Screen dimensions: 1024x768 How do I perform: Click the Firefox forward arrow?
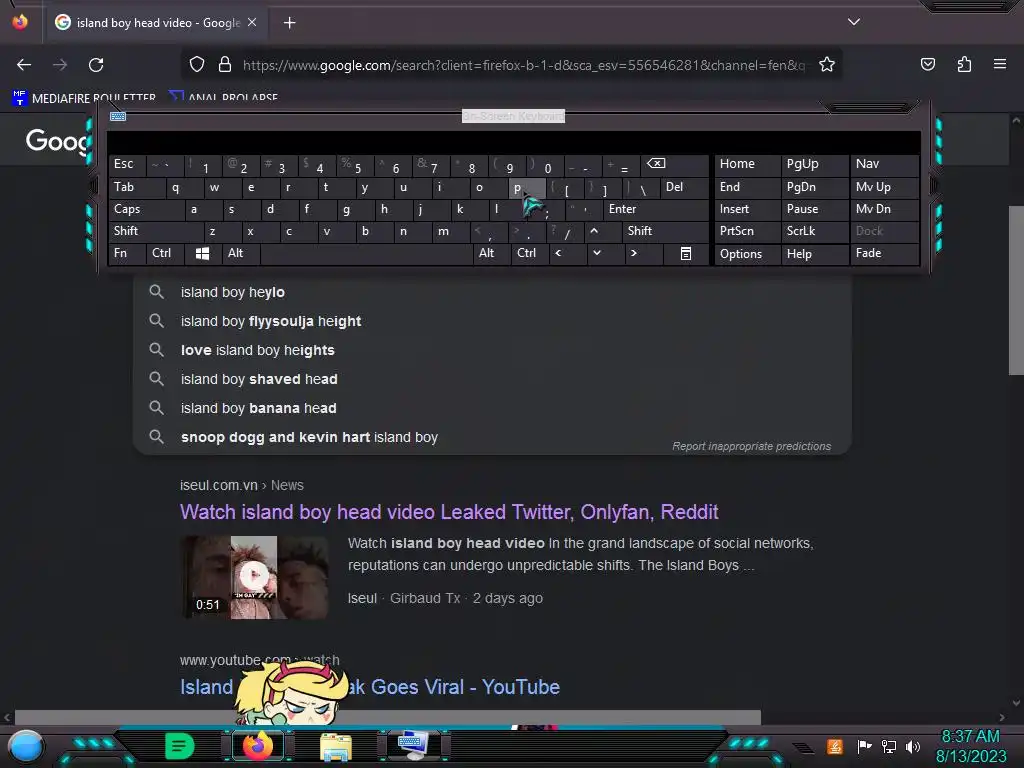click(60, 65)
